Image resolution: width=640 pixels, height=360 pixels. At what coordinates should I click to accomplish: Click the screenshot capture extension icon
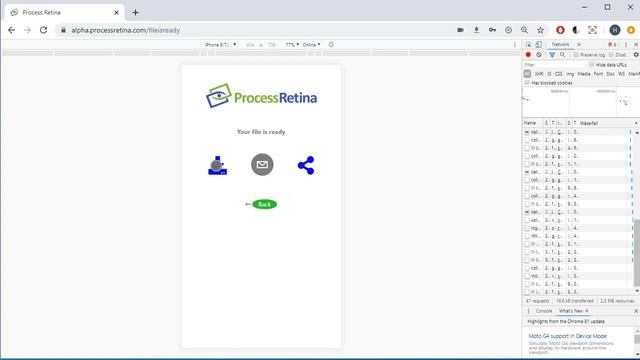592,30
